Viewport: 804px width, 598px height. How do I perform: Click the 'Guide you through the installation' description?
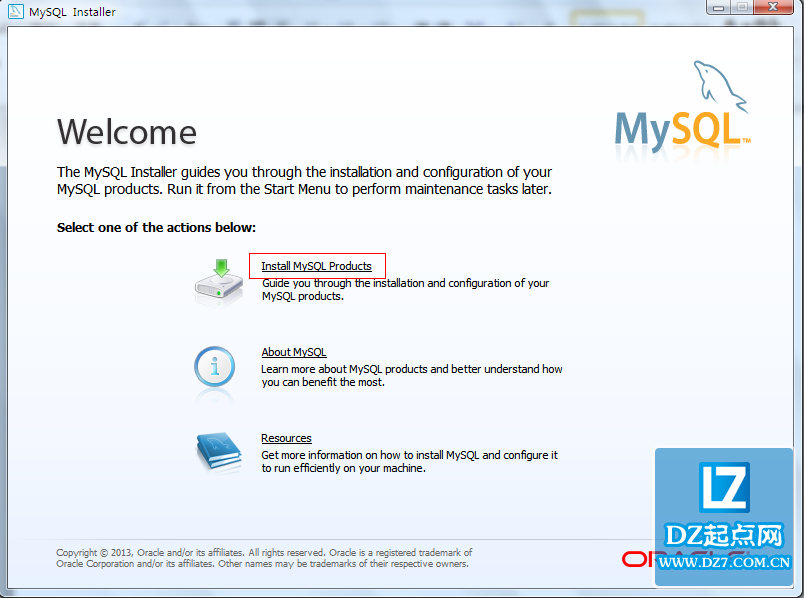click(x=405, y=290)
